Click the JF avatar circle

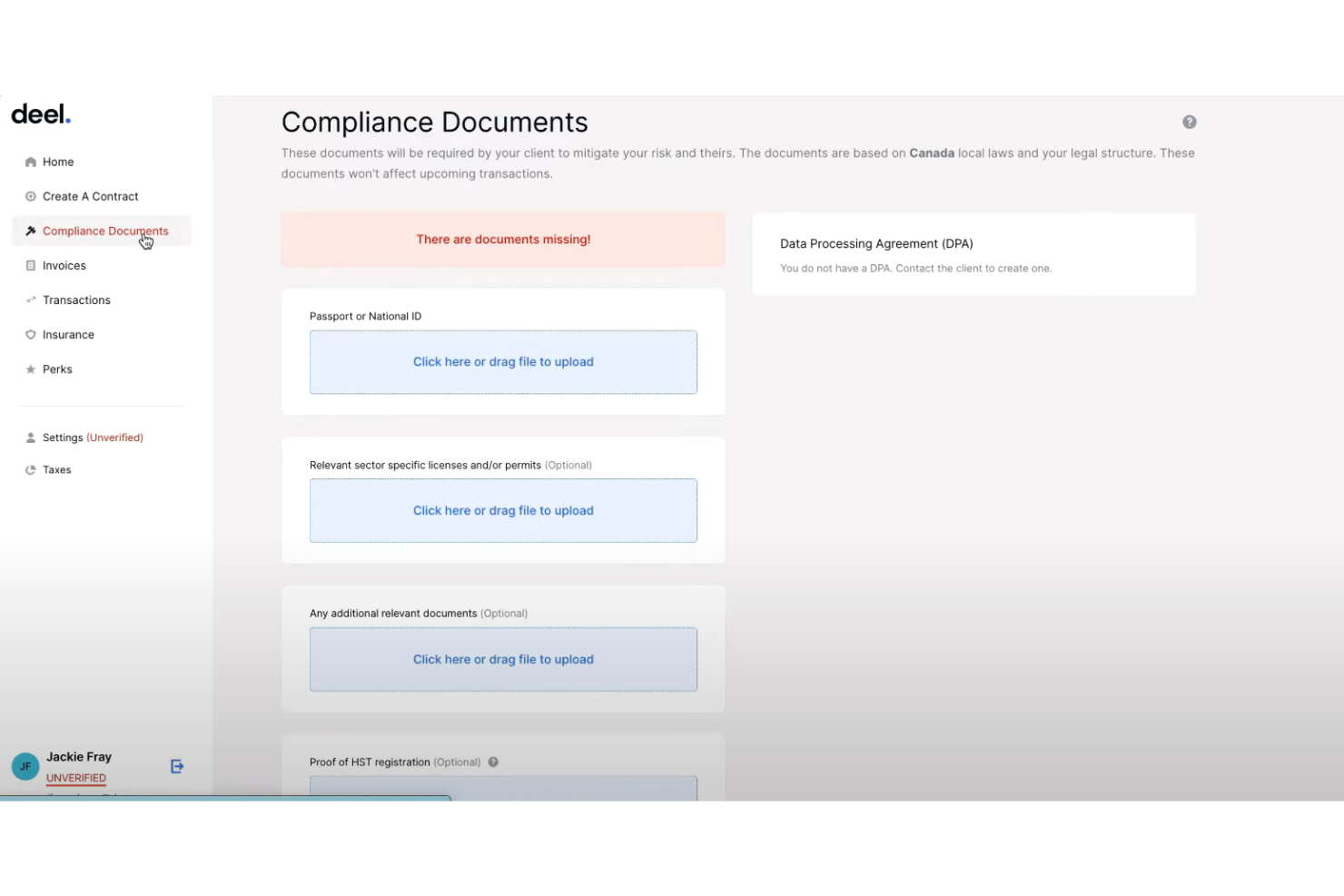click(25, 765)
